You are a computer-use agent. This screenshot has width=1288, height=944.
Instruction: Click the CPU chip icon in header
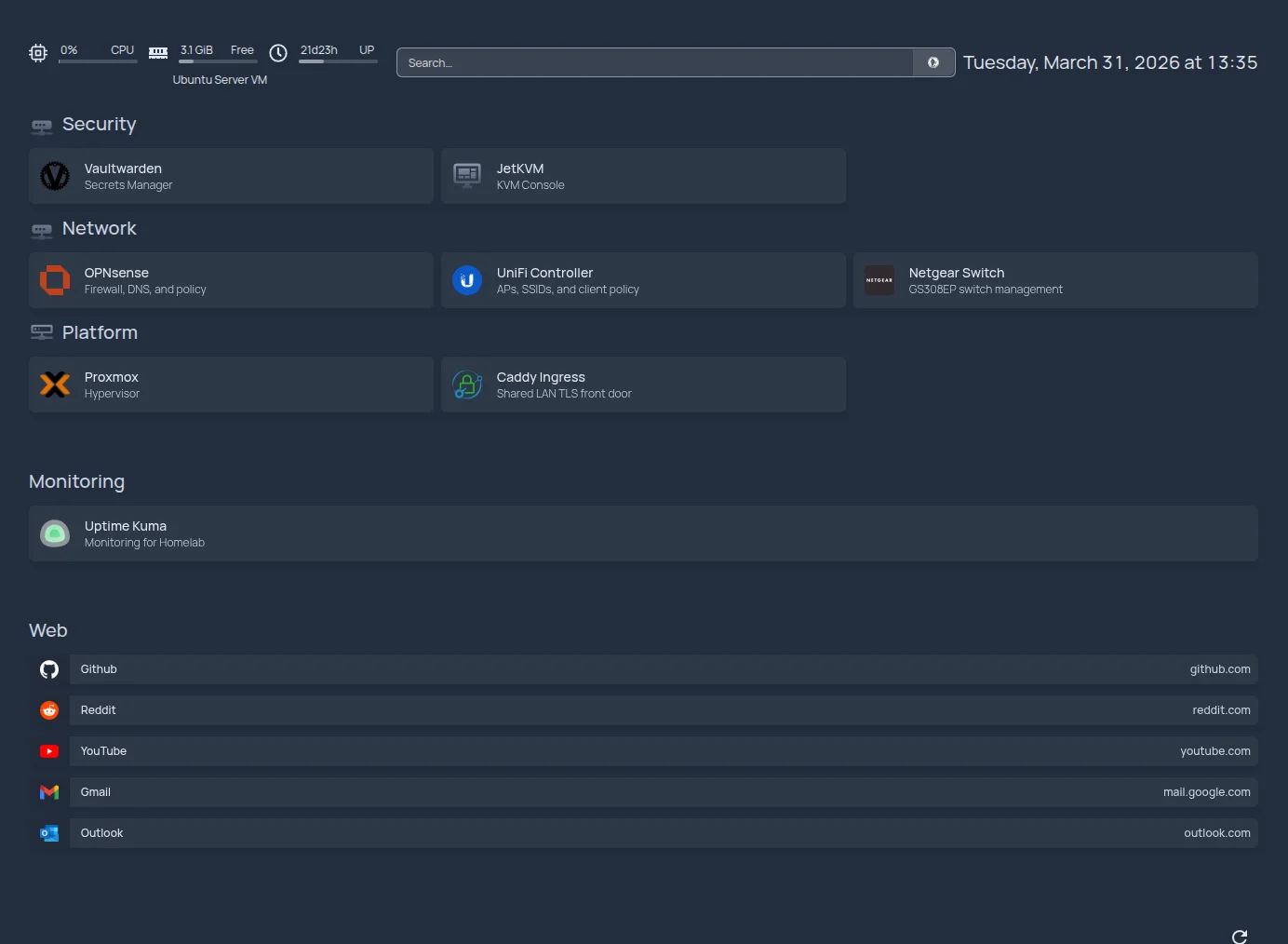point(37,53)
